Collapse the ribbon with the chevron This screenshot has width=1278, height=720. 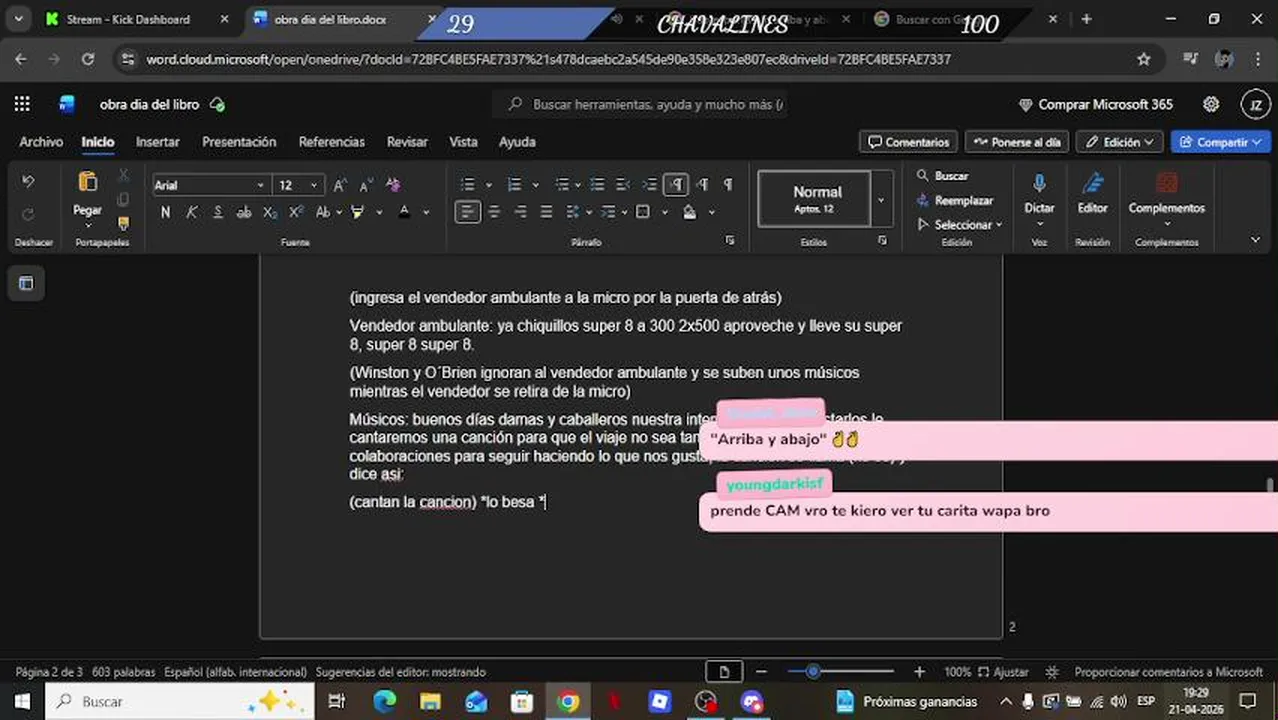pos(1255,240)
